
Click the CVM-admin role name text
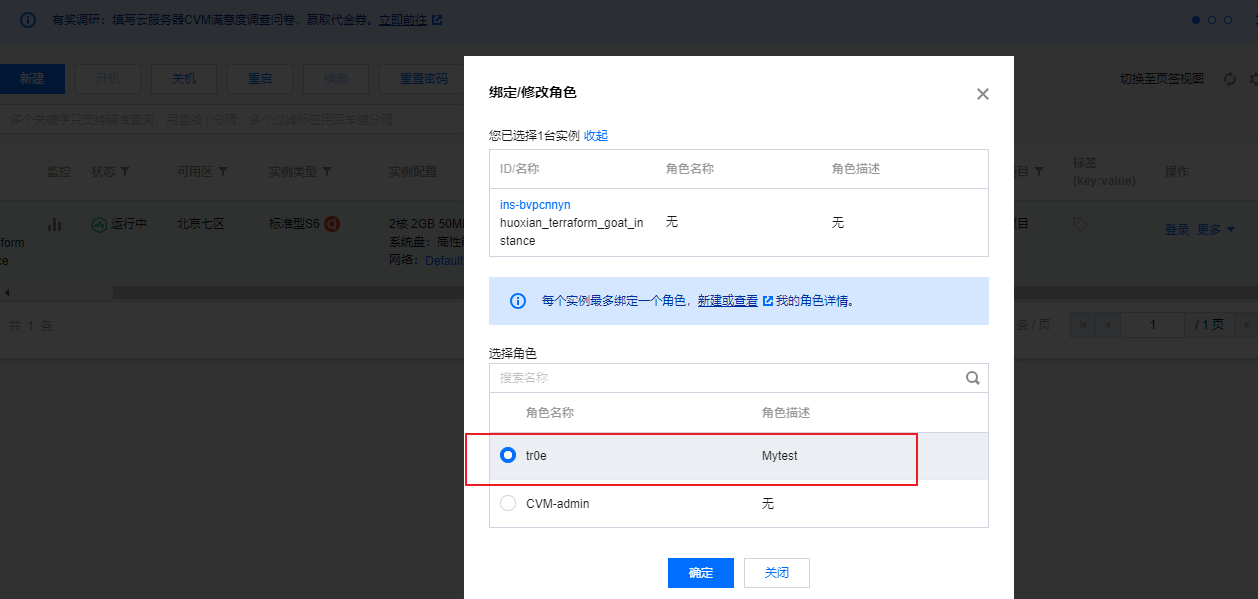pos(558,503)
